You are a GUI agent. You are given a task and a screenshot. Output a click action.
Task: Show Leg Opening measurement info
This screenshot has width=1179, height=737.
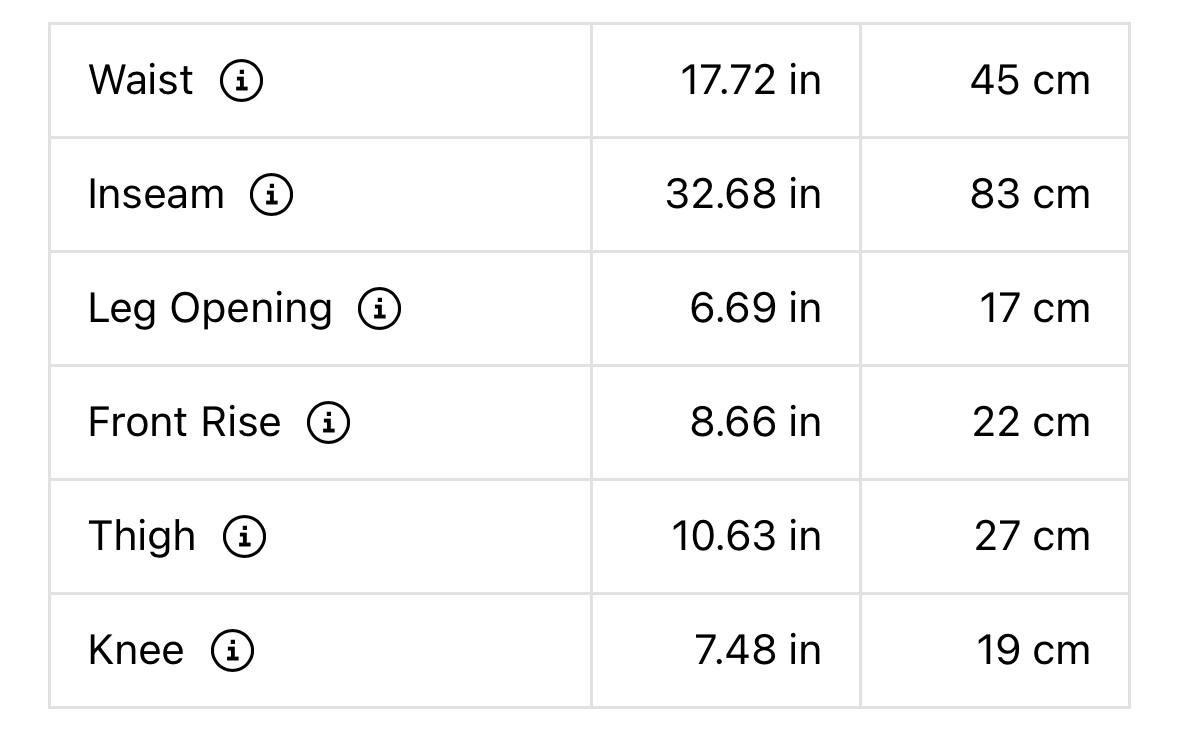(x=380, y=308)
